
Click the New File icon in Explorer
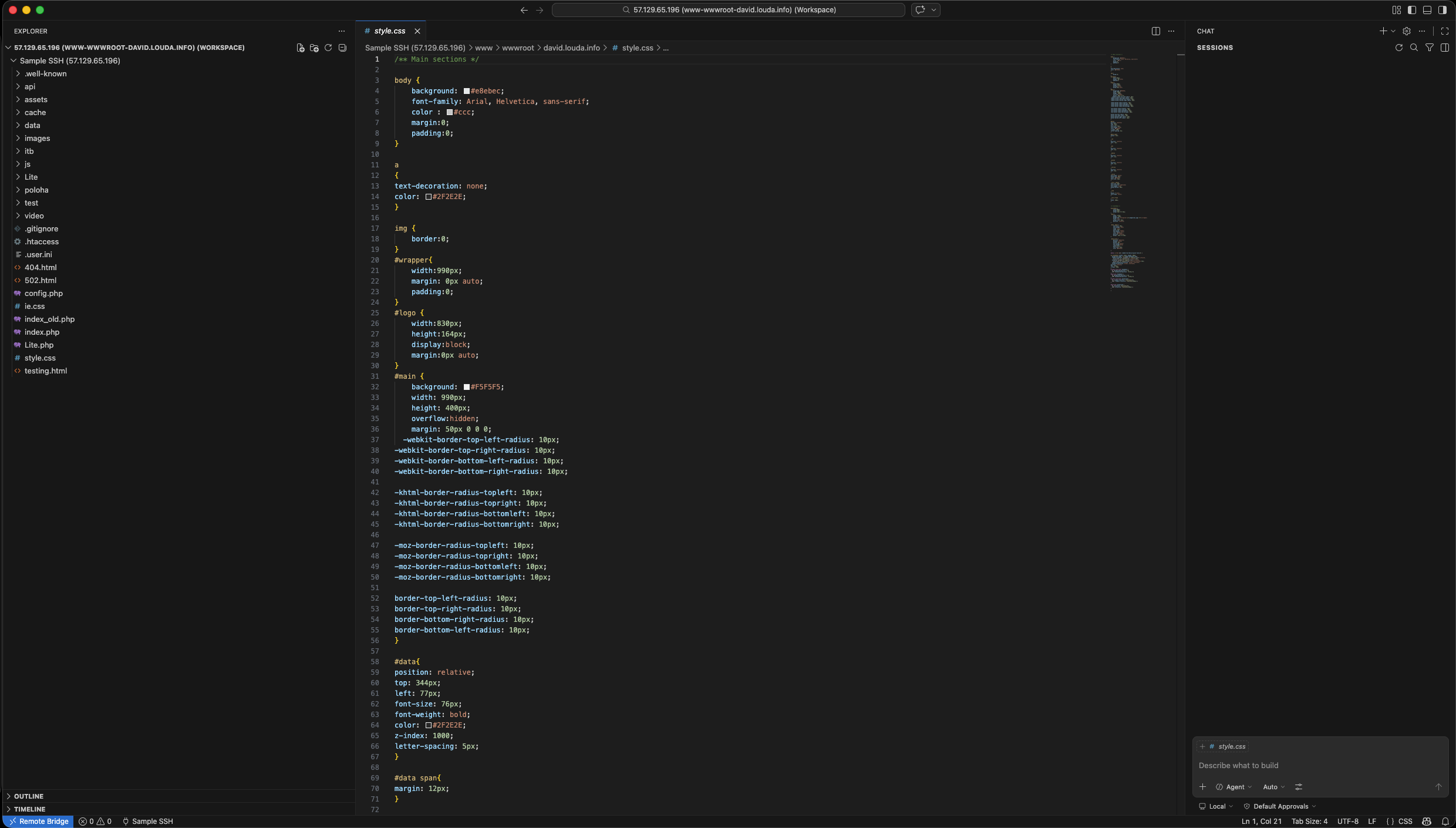pos(301,48)
